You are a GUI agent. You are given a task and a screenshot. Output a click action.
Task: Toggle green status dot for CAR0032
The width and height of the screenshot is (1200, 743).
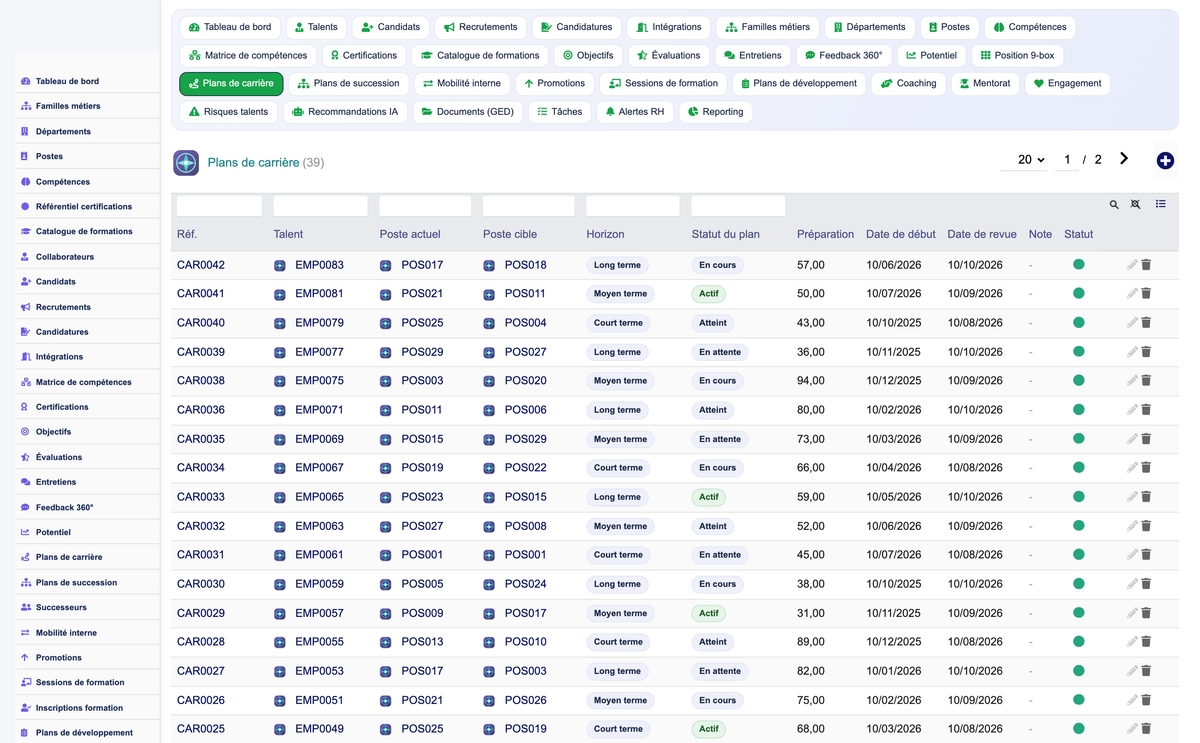1079,526
